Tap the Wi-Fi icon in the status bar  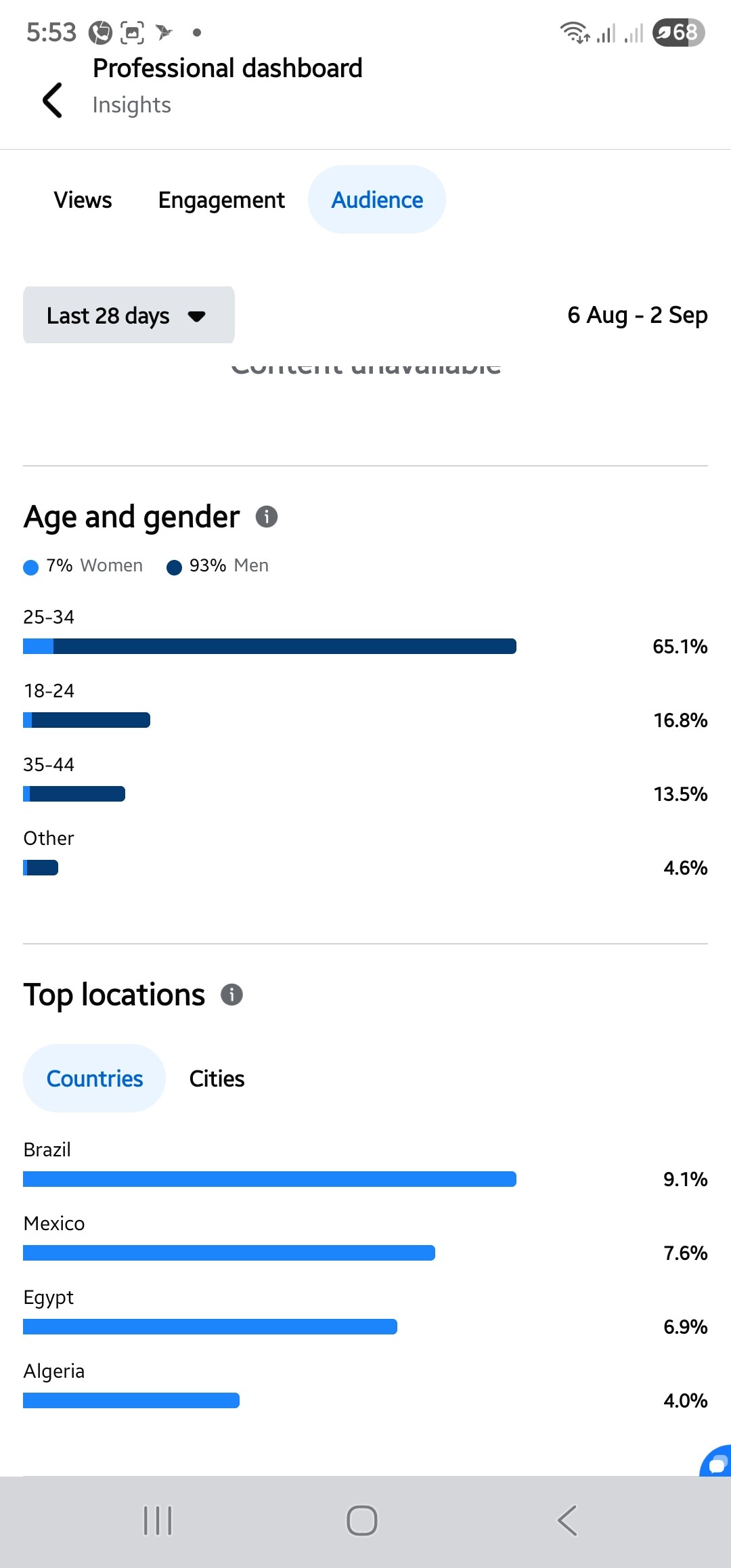pyautogui.click(x=574, y=32)
